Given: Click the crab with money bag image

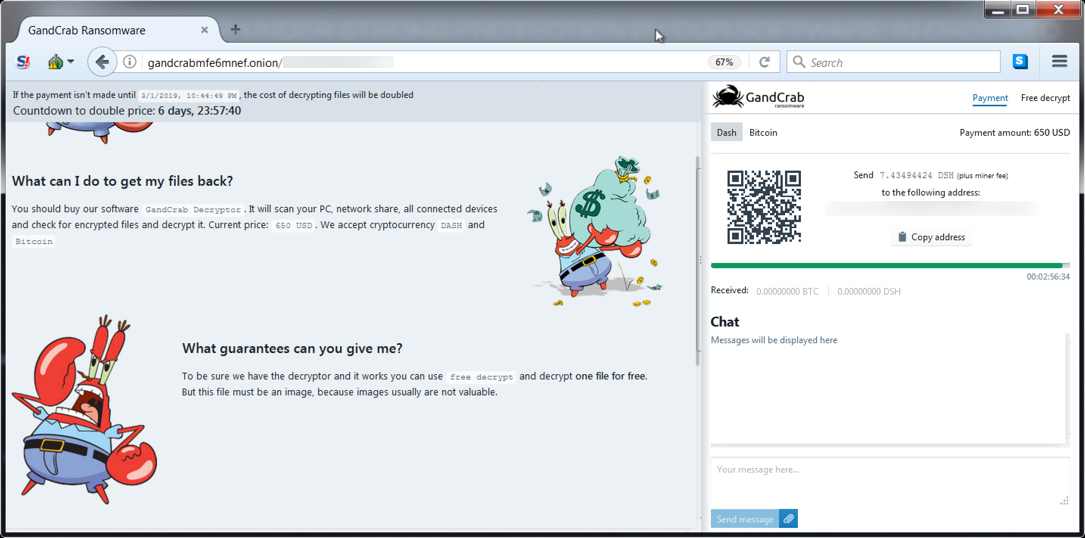Looking at the screenshot, I should point(596,232).
